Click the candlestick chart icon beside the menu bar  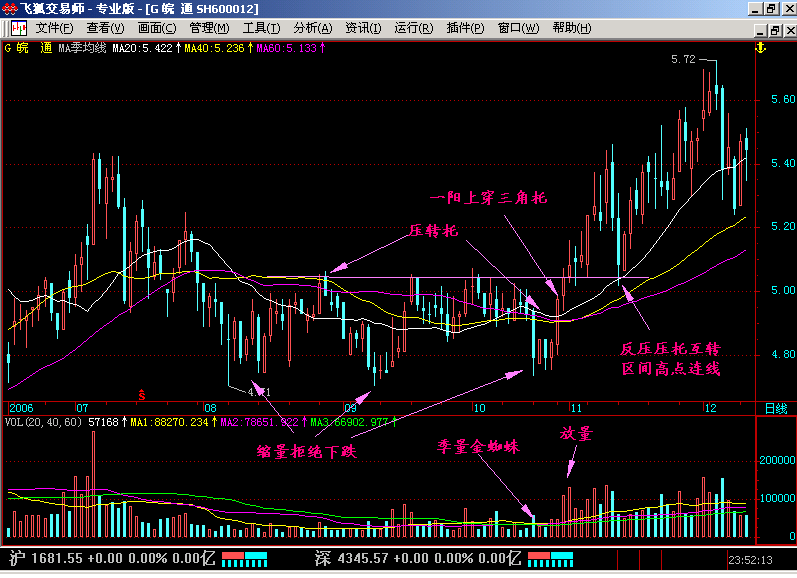[18, 28]
